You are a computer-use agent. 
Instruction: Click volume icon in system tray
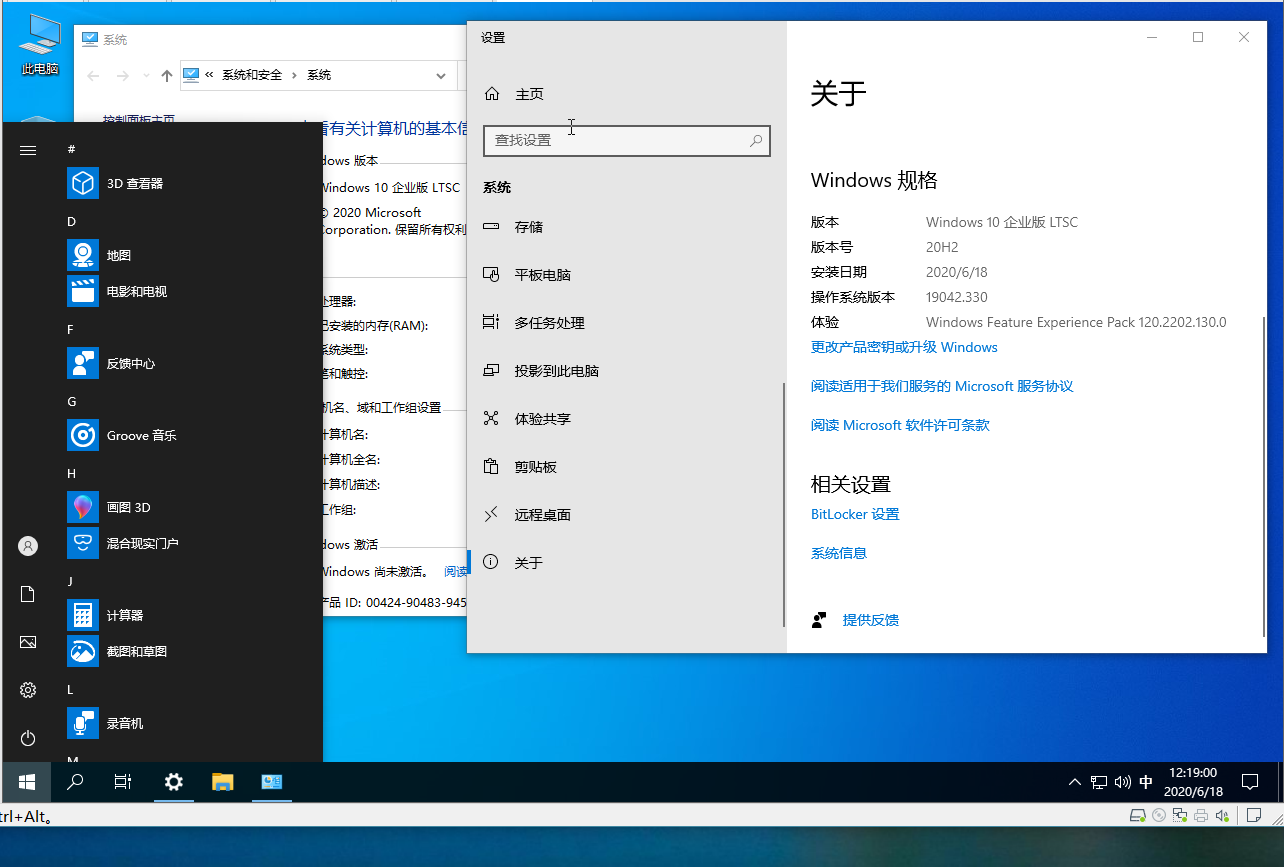coord(1123,782)
